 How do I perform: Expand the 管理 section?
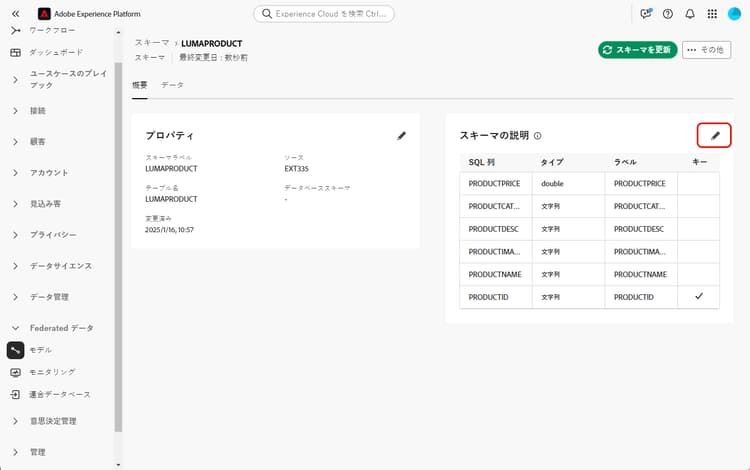tap(15, 452)
